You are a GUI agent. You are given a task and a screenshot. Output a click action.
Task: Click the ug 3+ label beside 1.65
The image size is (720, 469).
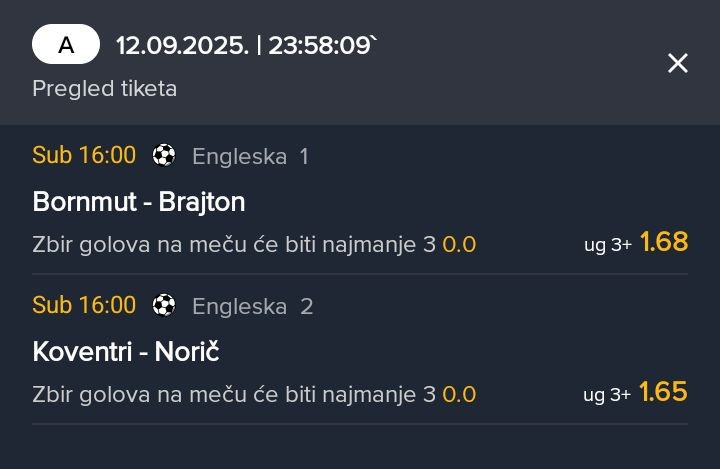tap(607, 395)
